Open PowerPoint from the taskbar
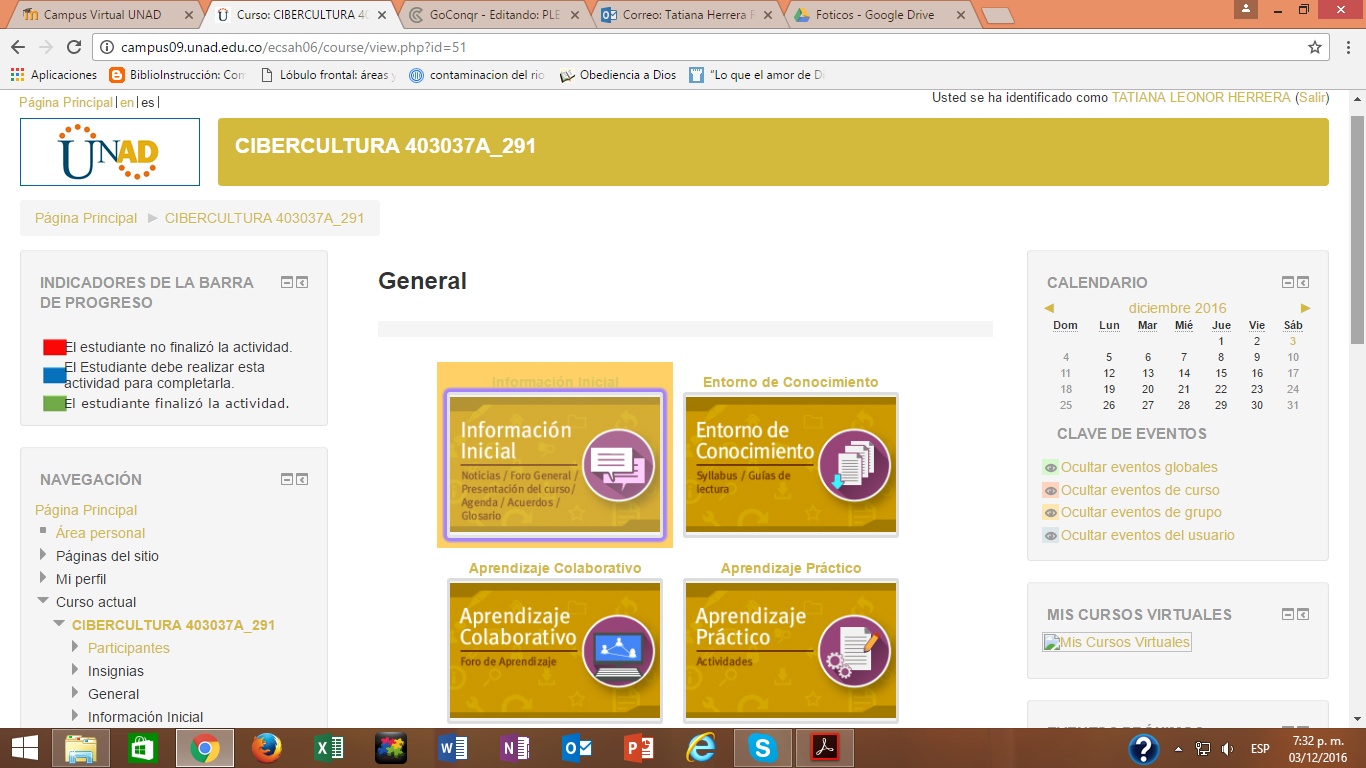1366x768 pixels. click(639, 748)
